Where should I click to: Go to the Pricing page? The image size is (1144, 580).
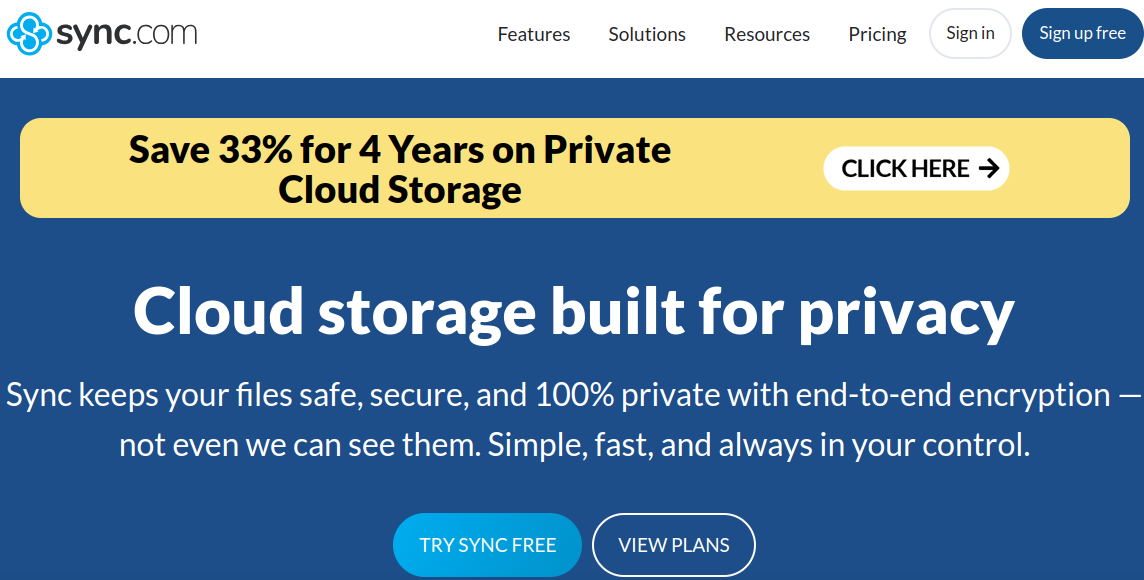[877, 34]
